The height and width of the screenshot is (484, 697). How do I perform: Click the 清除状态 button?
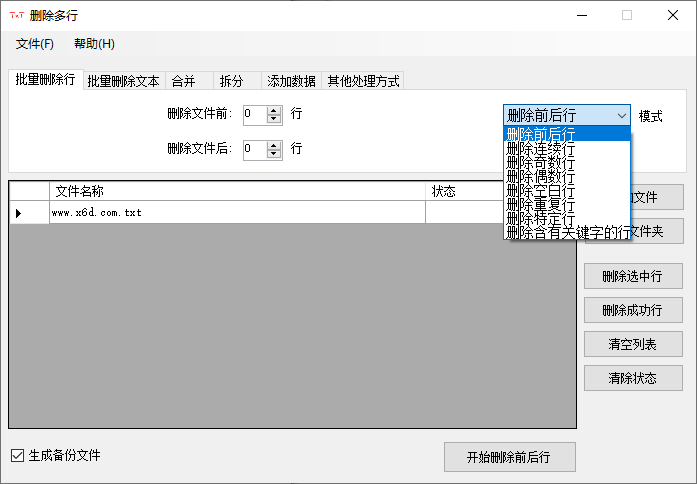coord(632,378)
